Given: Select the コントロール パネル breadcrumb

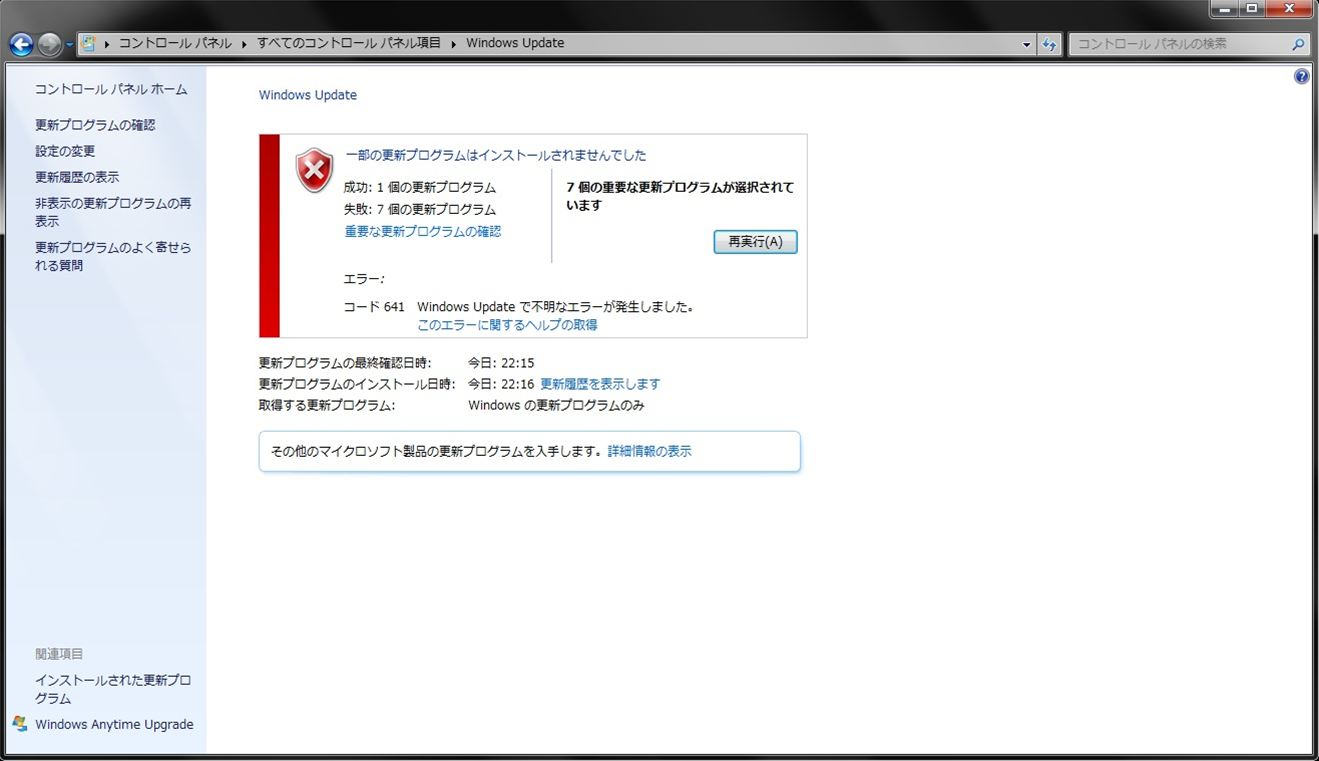Looking at the screenshot, I should point(175,43).
